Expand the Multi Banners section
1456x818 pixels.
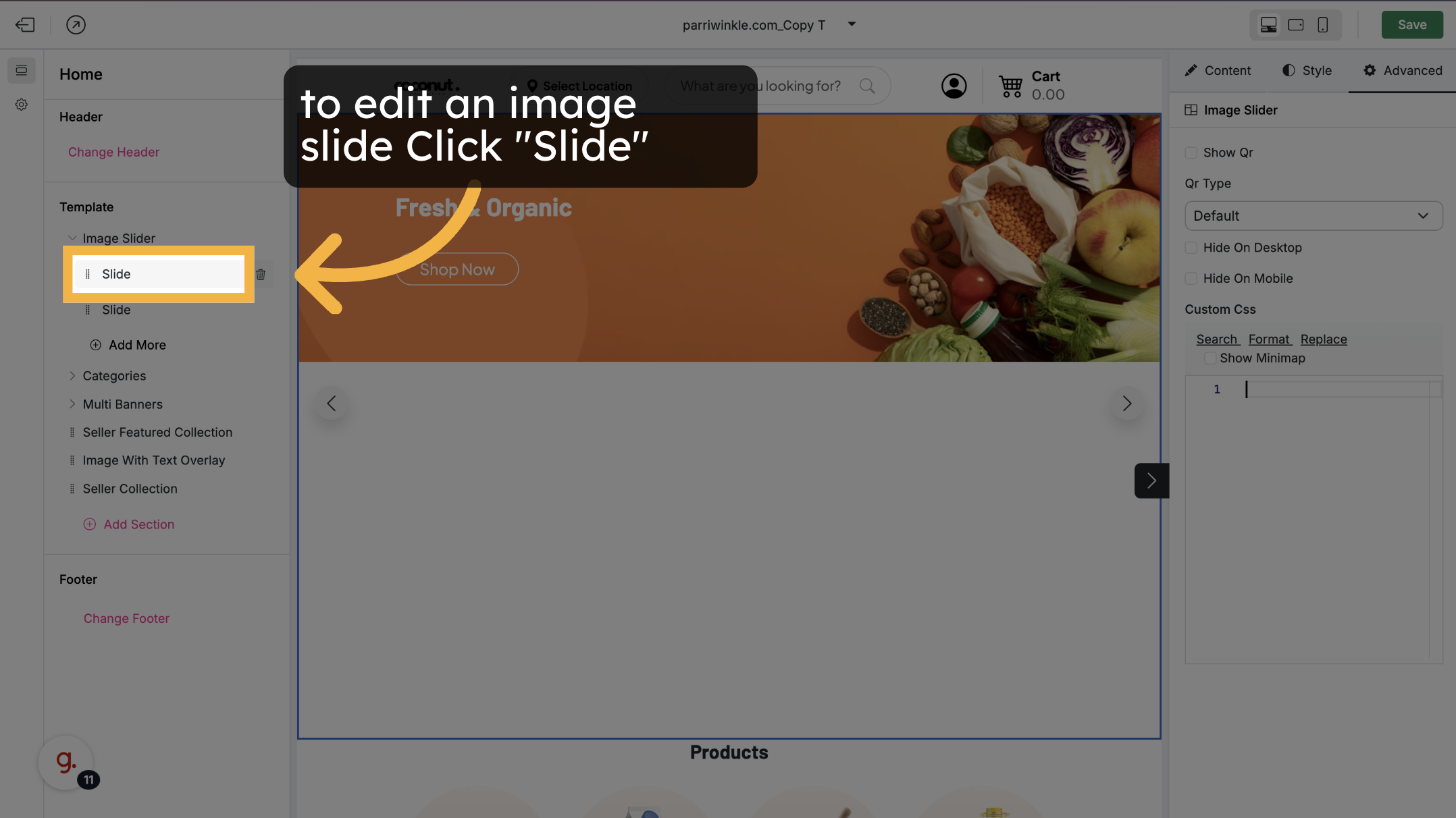(x=72, y=404)
